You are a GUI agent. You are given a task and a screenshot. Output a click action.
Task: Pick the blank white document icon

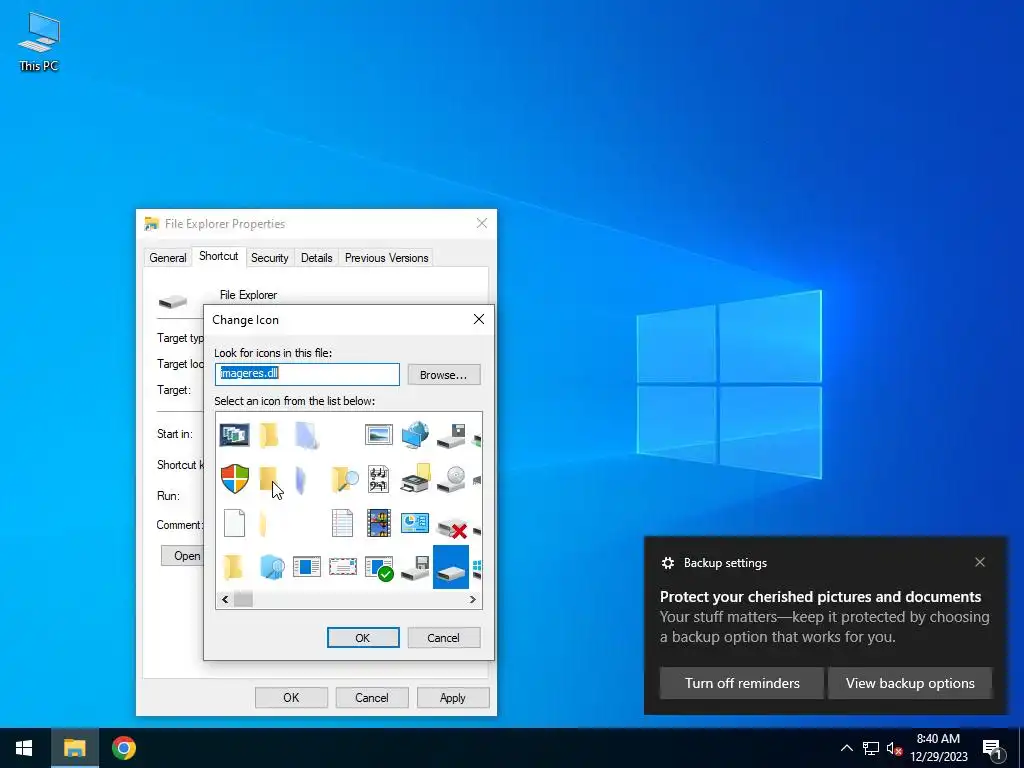(x=234, y=523)
